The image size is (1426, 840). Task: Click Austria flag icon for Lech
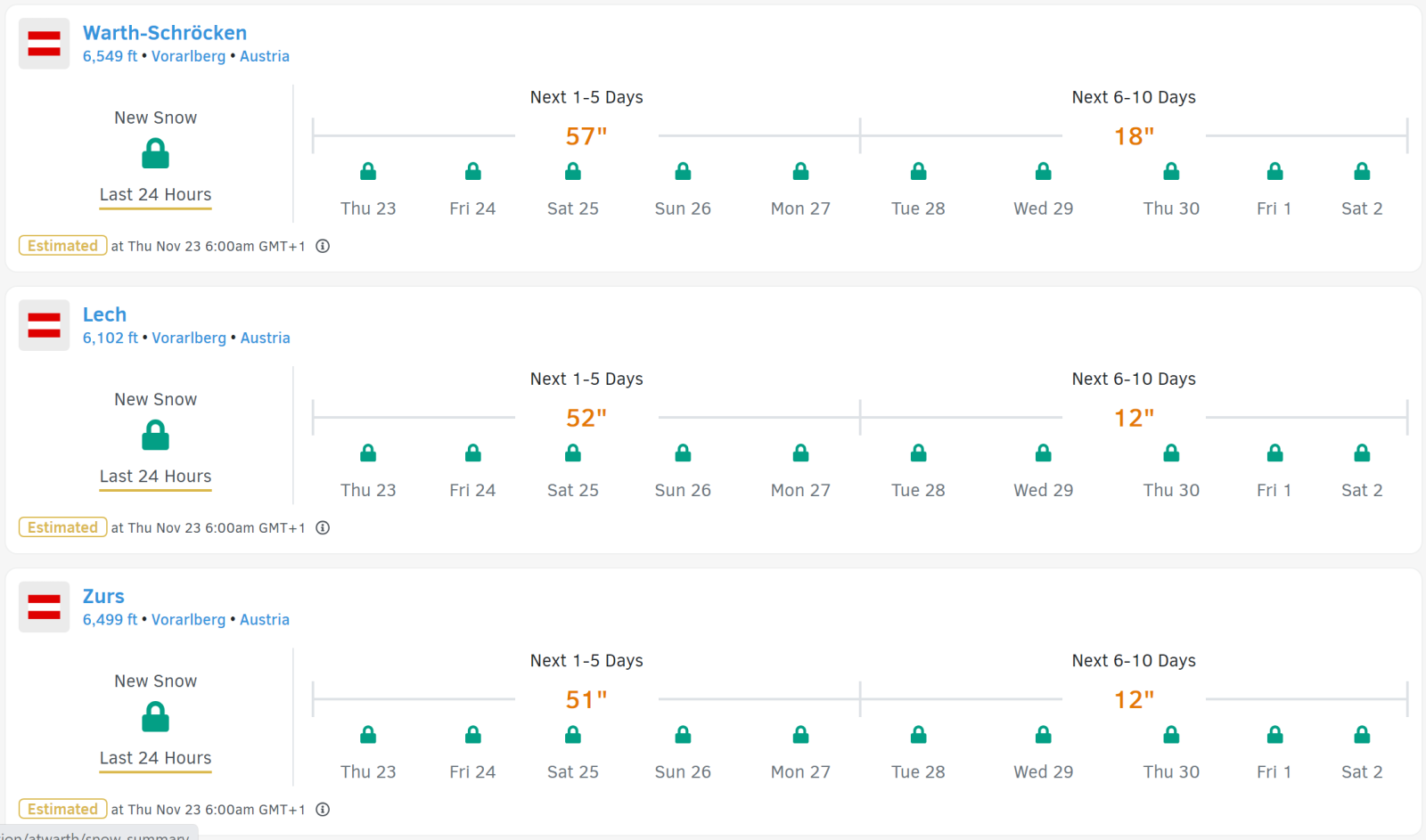coord(45,325)
